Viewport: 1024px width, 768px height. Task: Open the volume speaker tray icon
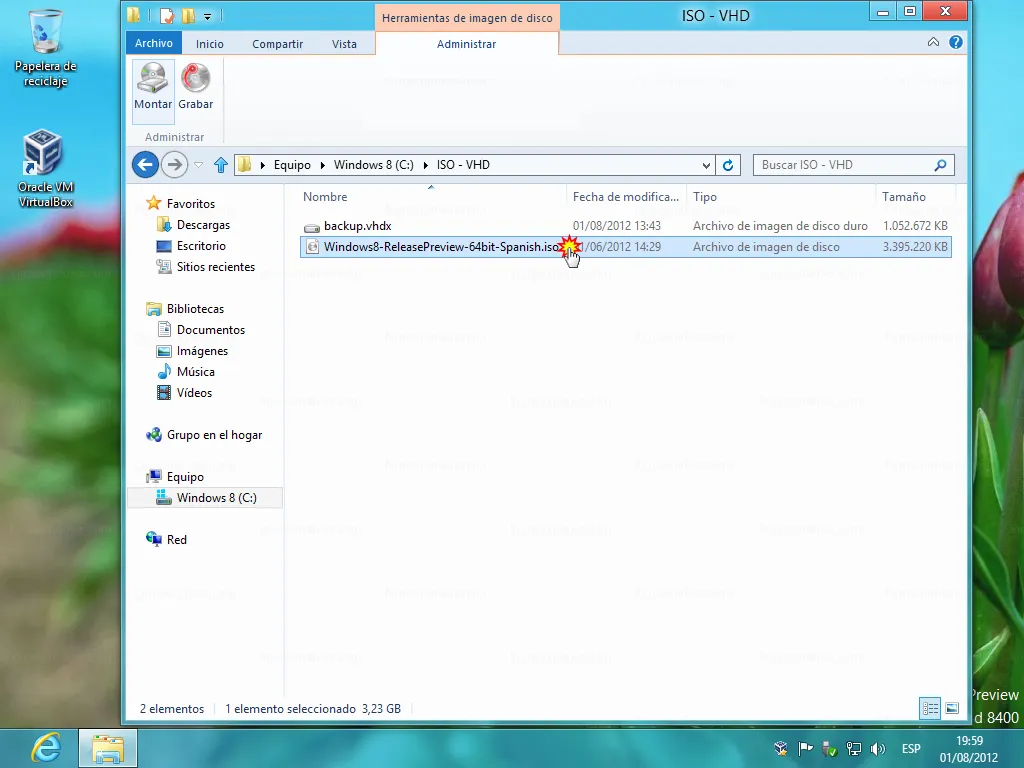[878, 749]
